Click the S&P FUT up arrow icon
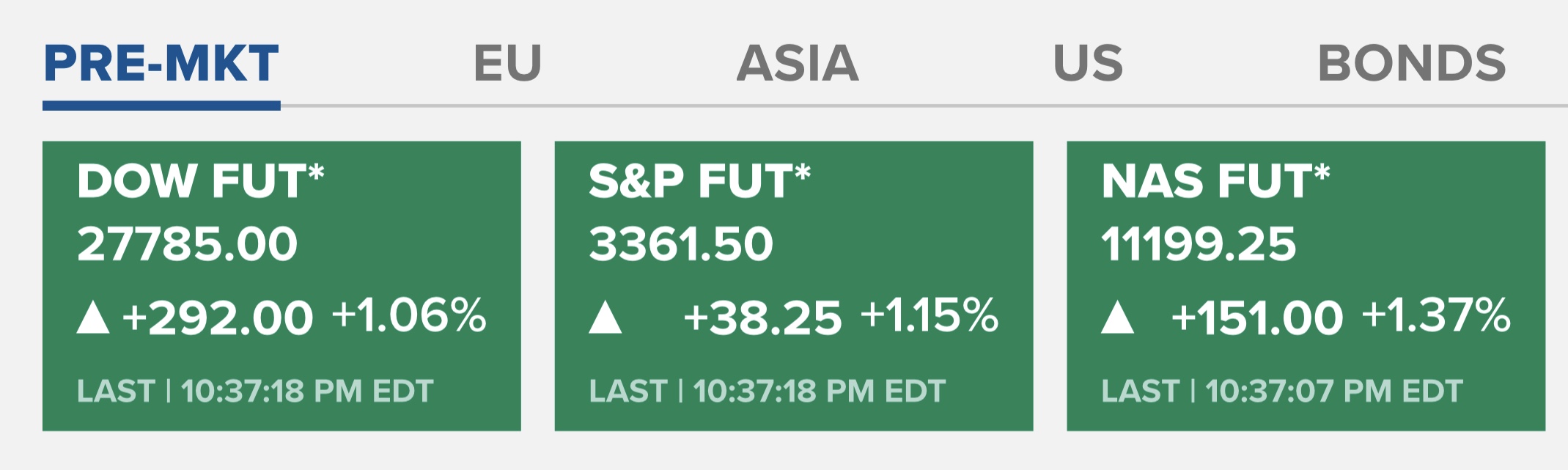Viewport: 1568px width, 470px height. pyautogui.click(x=605, y=318)
